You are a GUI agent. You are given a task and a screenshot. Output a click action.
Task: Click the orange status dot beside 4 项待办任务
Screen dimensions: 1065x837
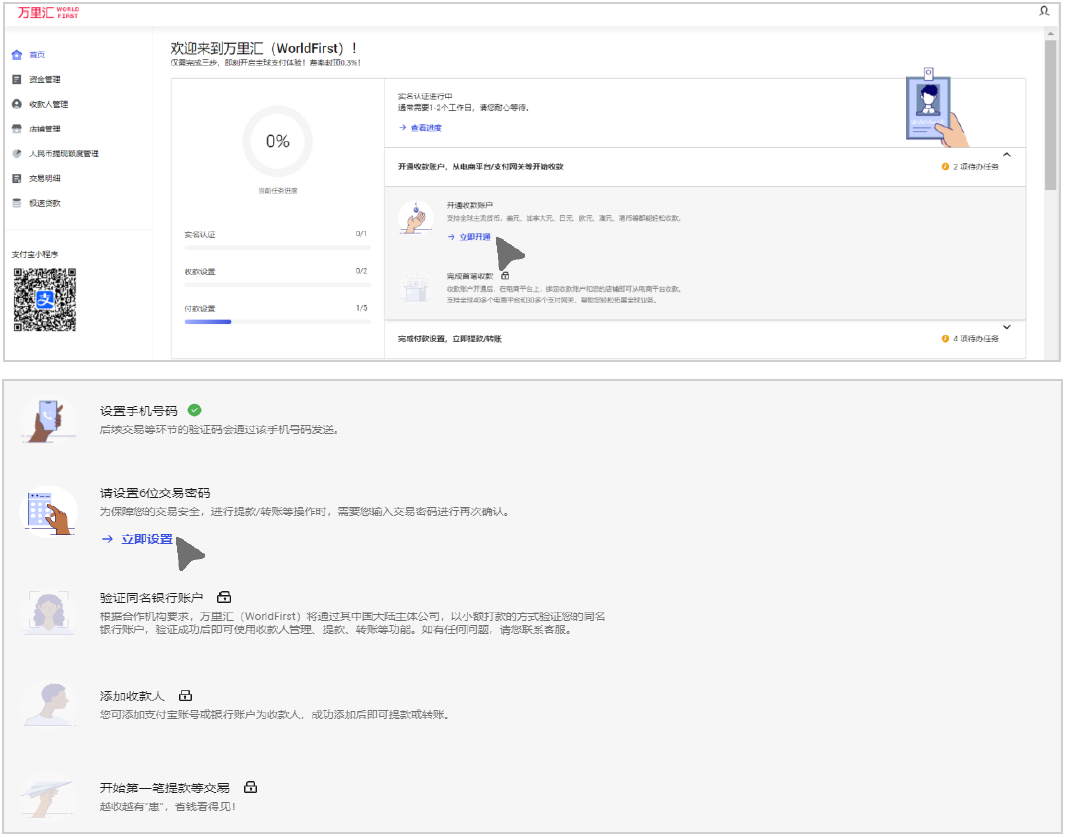[x=945, y=338]
